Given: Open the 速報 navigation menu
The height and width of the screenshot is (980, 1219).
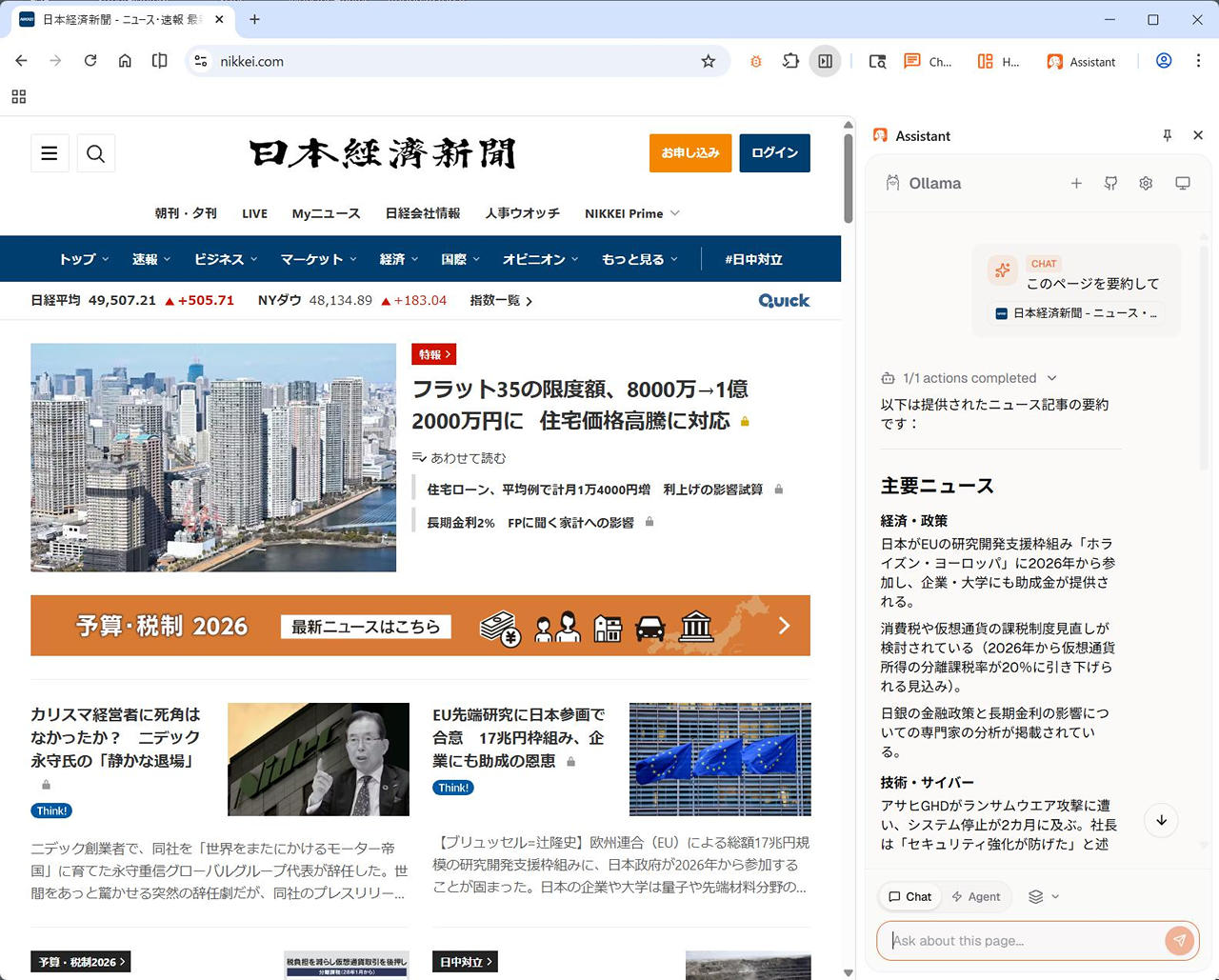Looking at the screenshot, I should [x=150, y=259].
